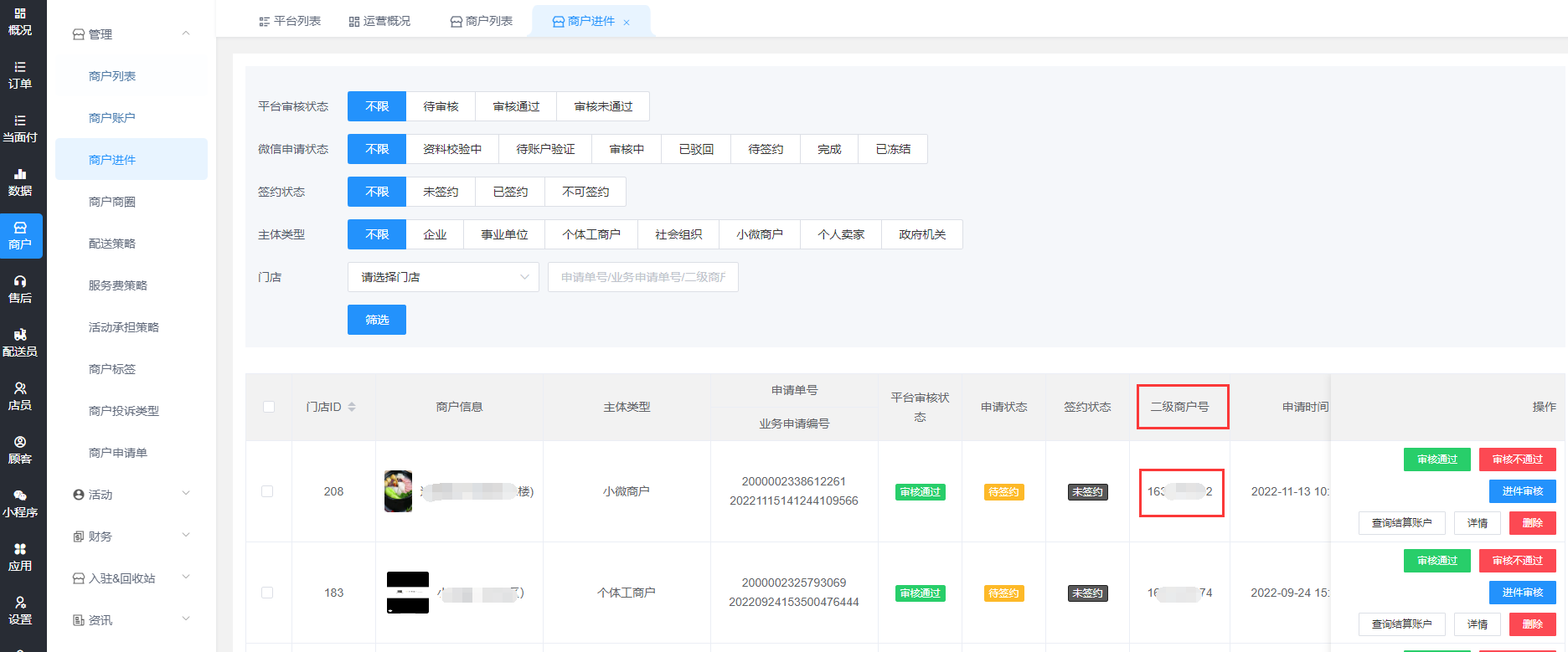Select 不可签约 in 签约状态 filter

(585, 192)
